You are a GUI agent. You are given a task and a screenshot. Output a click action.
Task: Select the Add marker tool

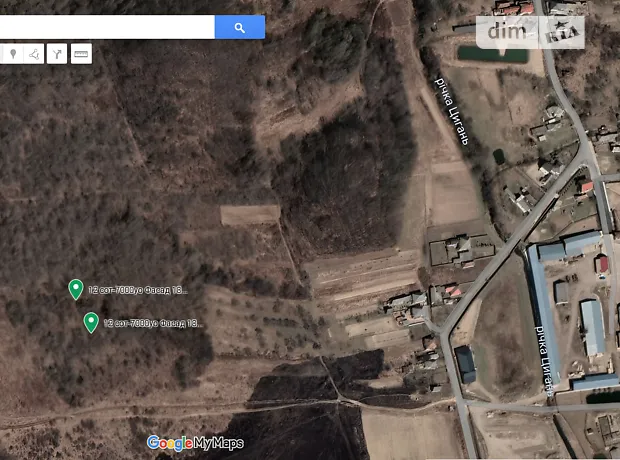(13, 54)
